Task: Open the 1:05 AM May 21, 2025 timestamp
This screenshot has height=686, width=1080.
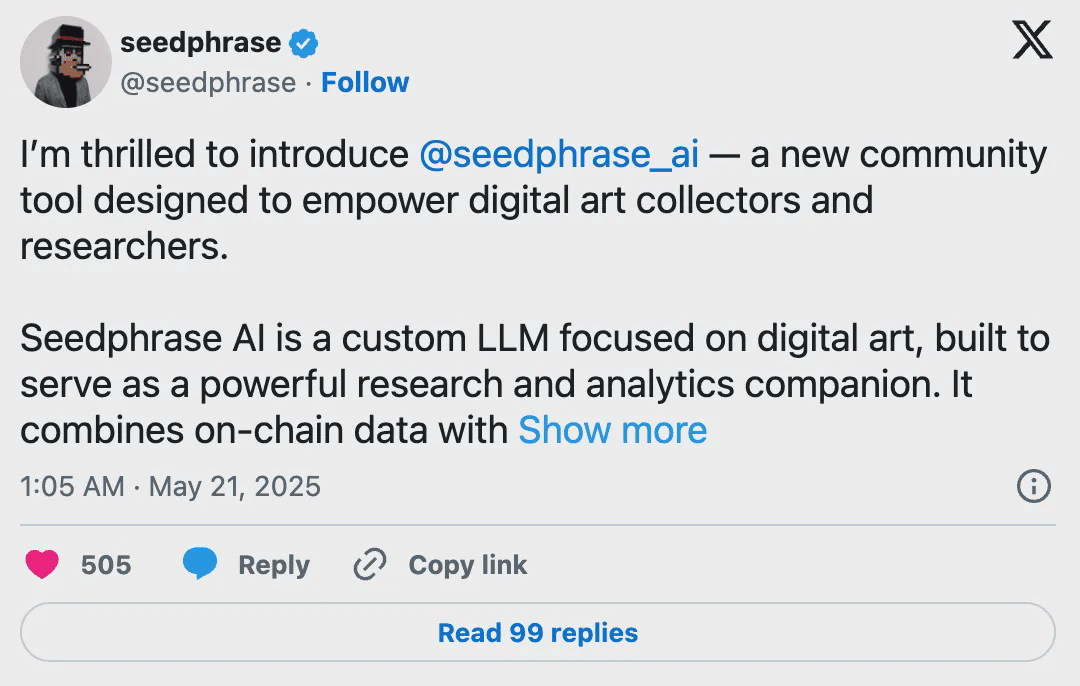Action: tap(170, 487)
